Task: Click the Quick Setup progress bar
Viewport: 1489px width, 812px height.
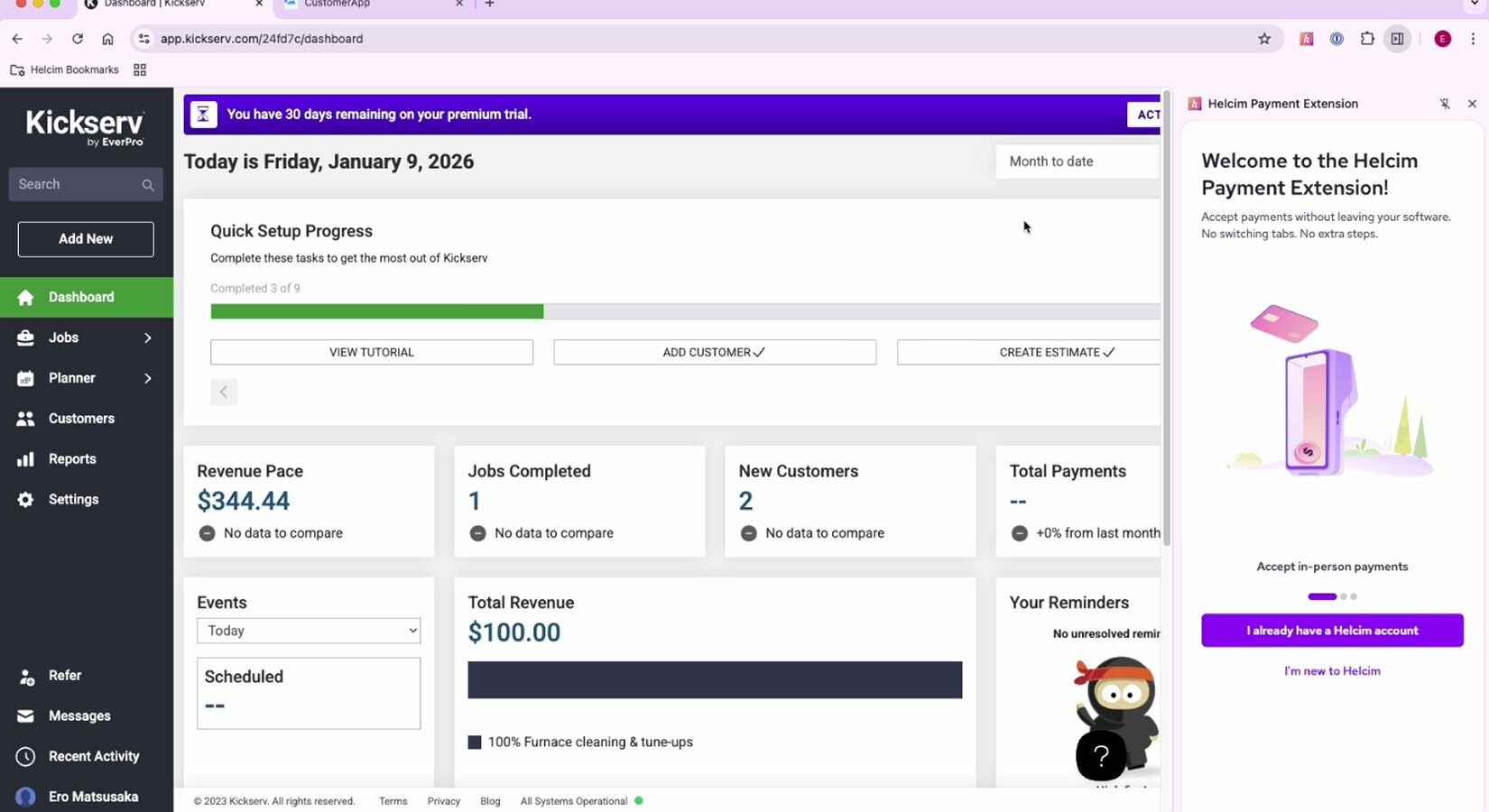Action: (x=684, y=311)
